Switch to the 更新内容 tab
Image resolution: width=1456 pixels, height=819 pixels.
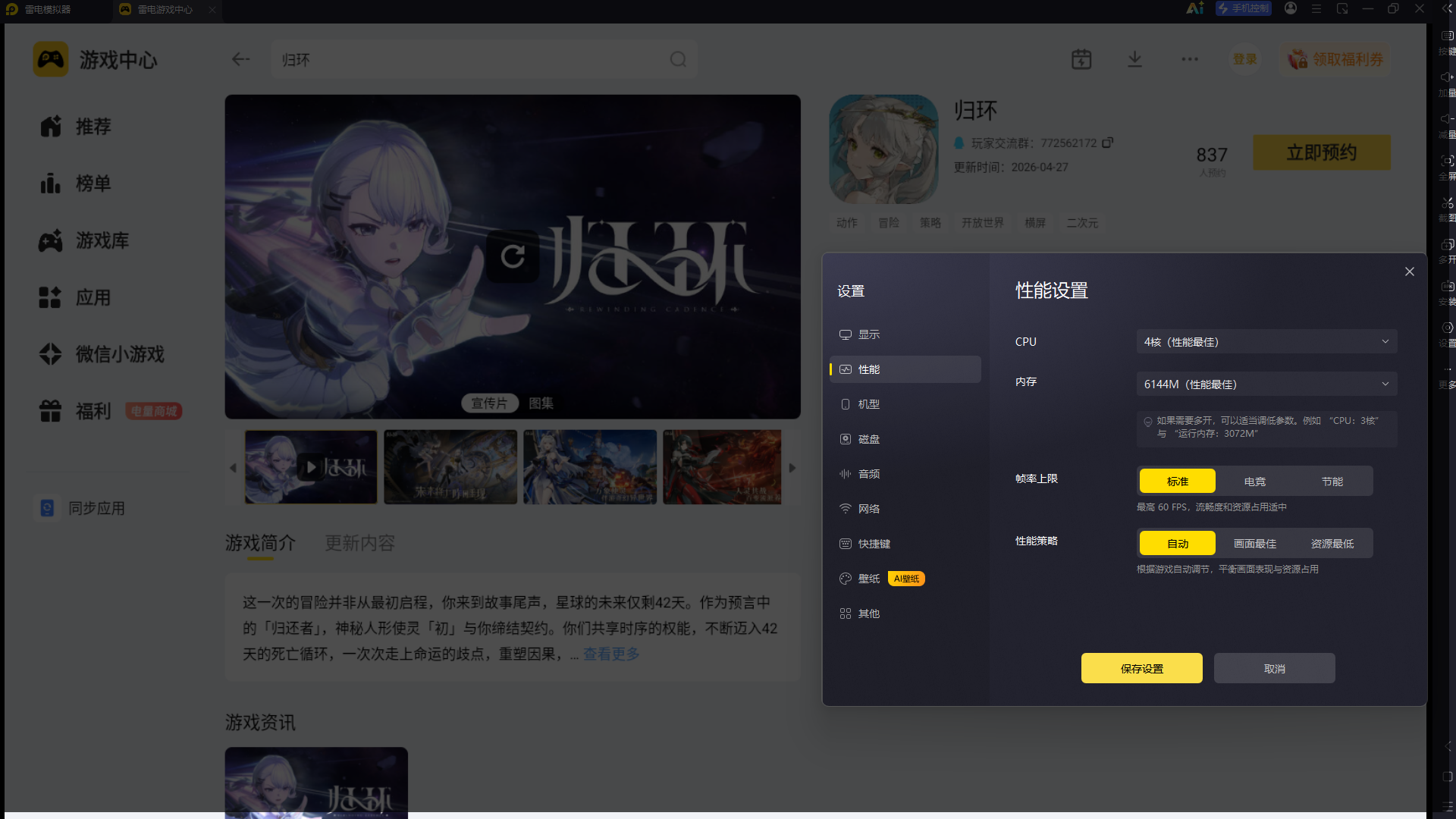tap(360, 543)
